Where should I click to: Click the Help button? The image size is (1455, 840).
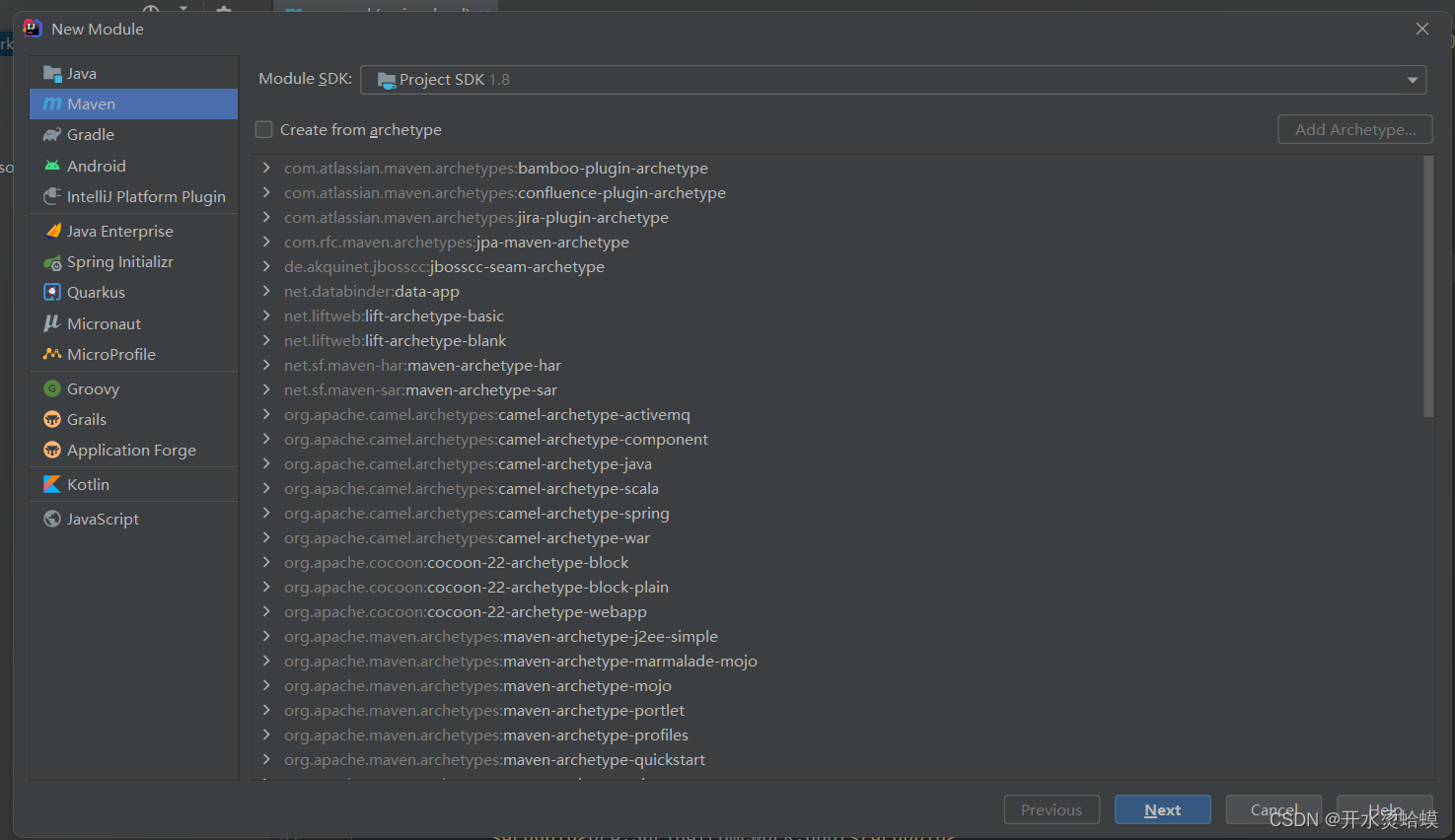(1385, 809)
